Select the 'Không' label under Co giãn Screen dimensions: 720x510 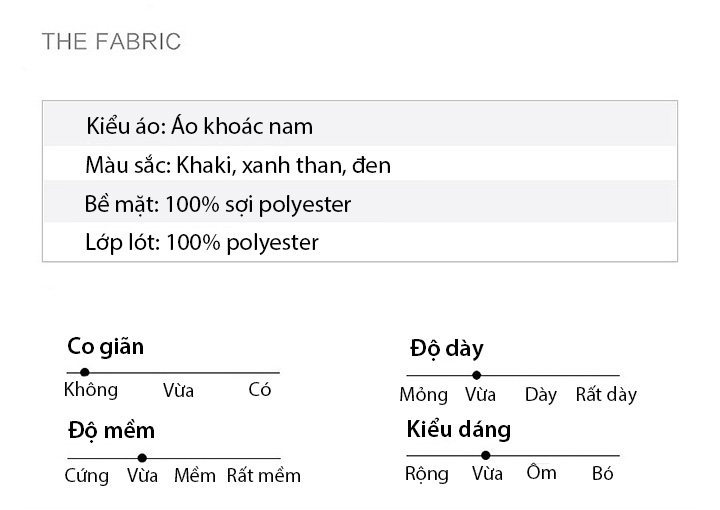[x=91, y=390]
